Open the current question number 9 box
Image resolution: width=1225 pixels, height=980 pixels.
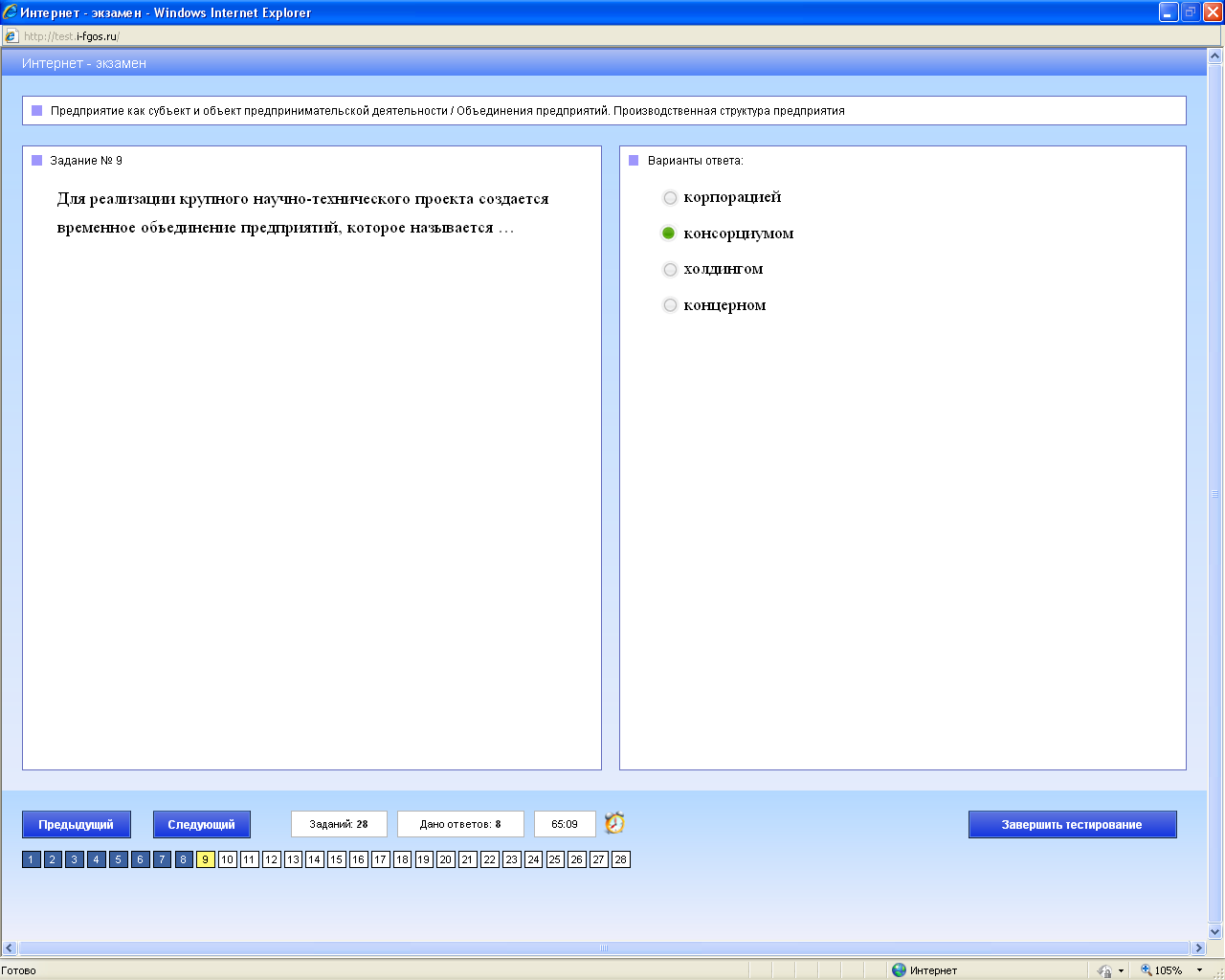tap(206, 859)
